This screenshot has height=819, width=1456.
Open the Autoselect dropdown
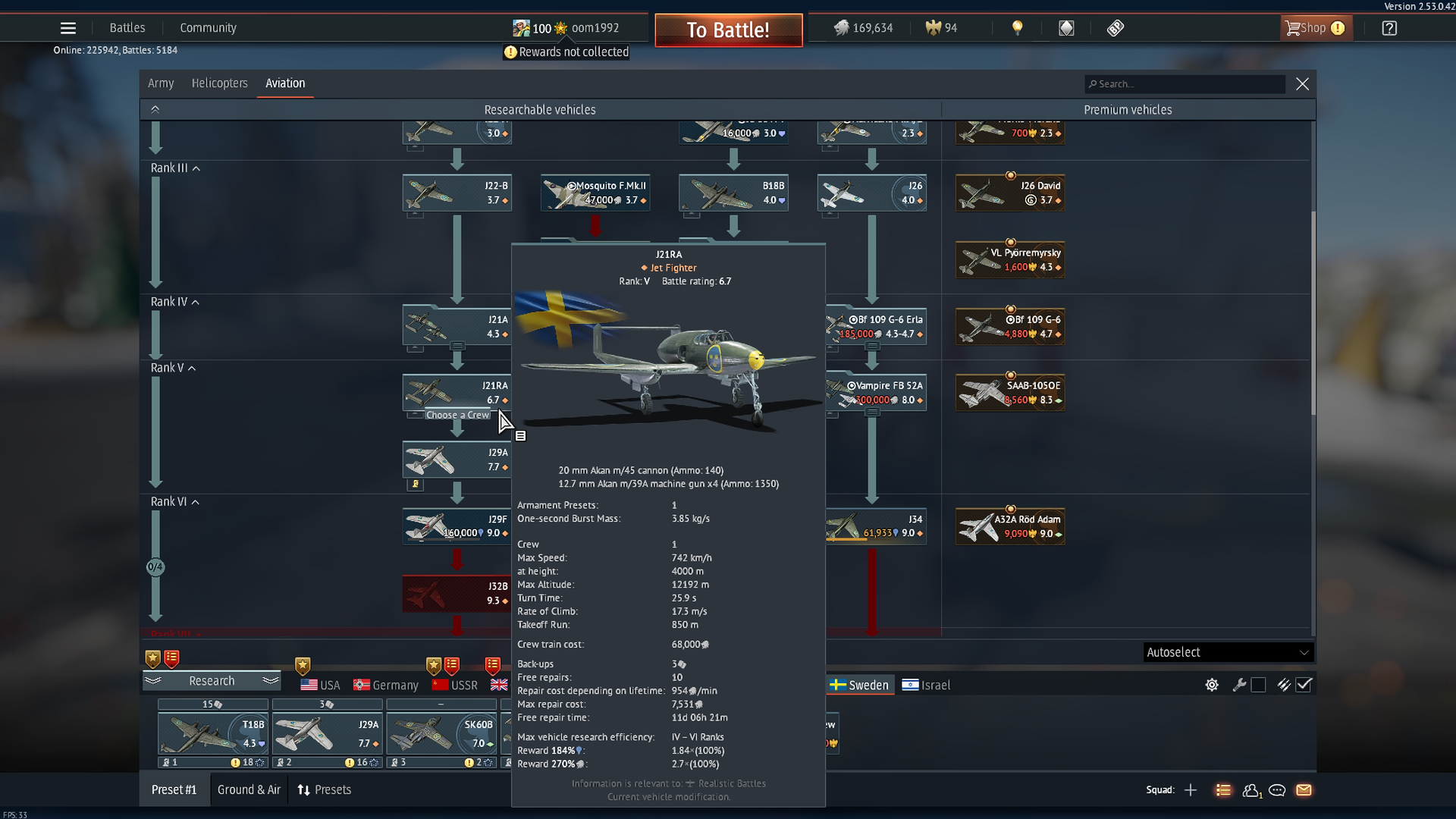click(1228, 652)
